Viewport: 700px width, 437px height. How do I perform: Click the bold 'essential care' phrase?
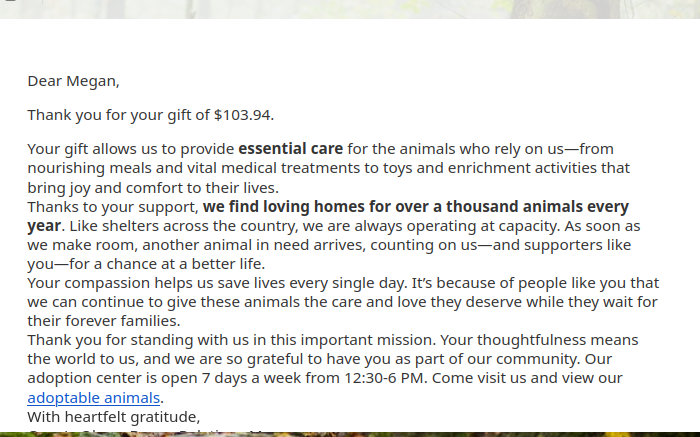point(291,149)
